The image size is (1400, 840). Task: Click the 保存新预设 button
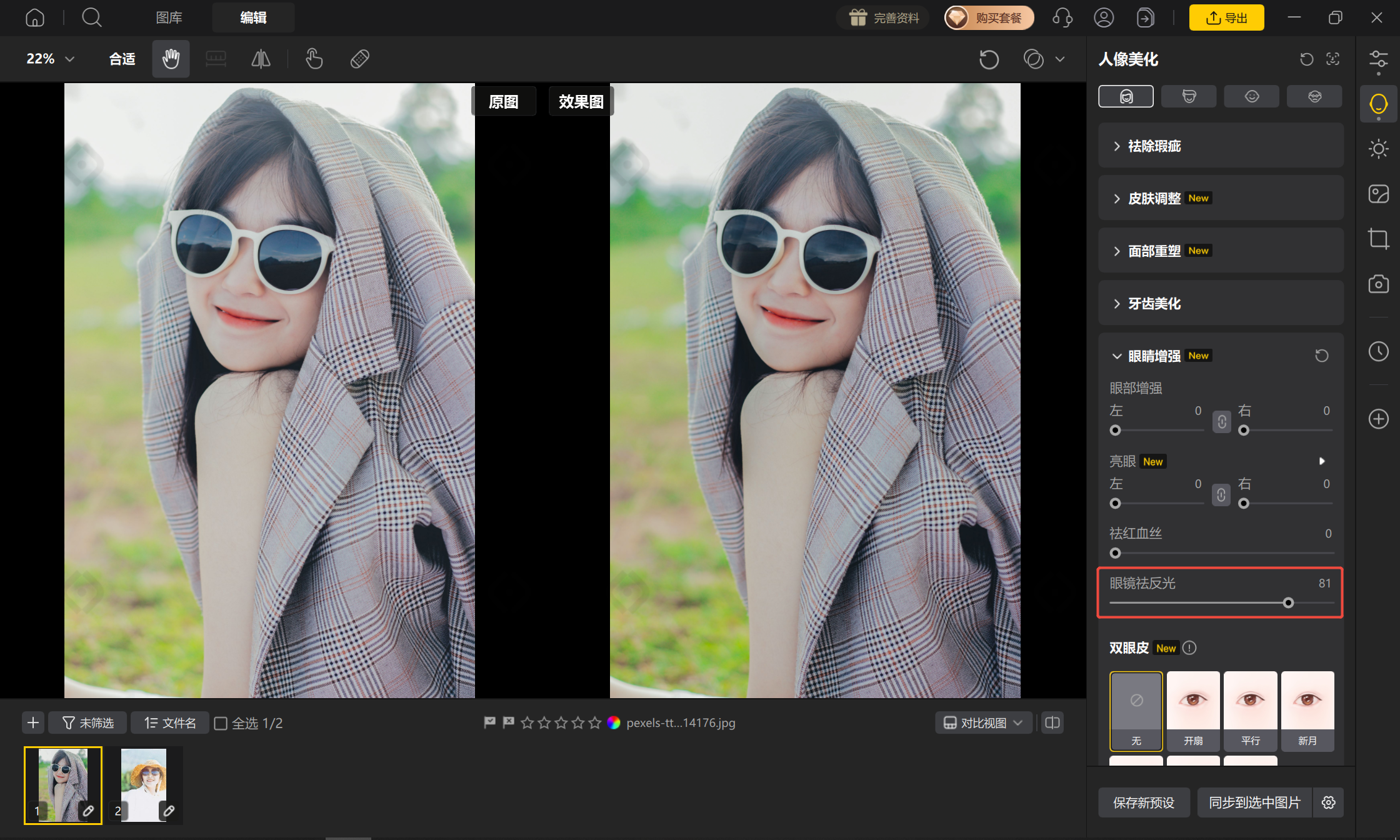pyautogui.click(x=1144, y=802)
